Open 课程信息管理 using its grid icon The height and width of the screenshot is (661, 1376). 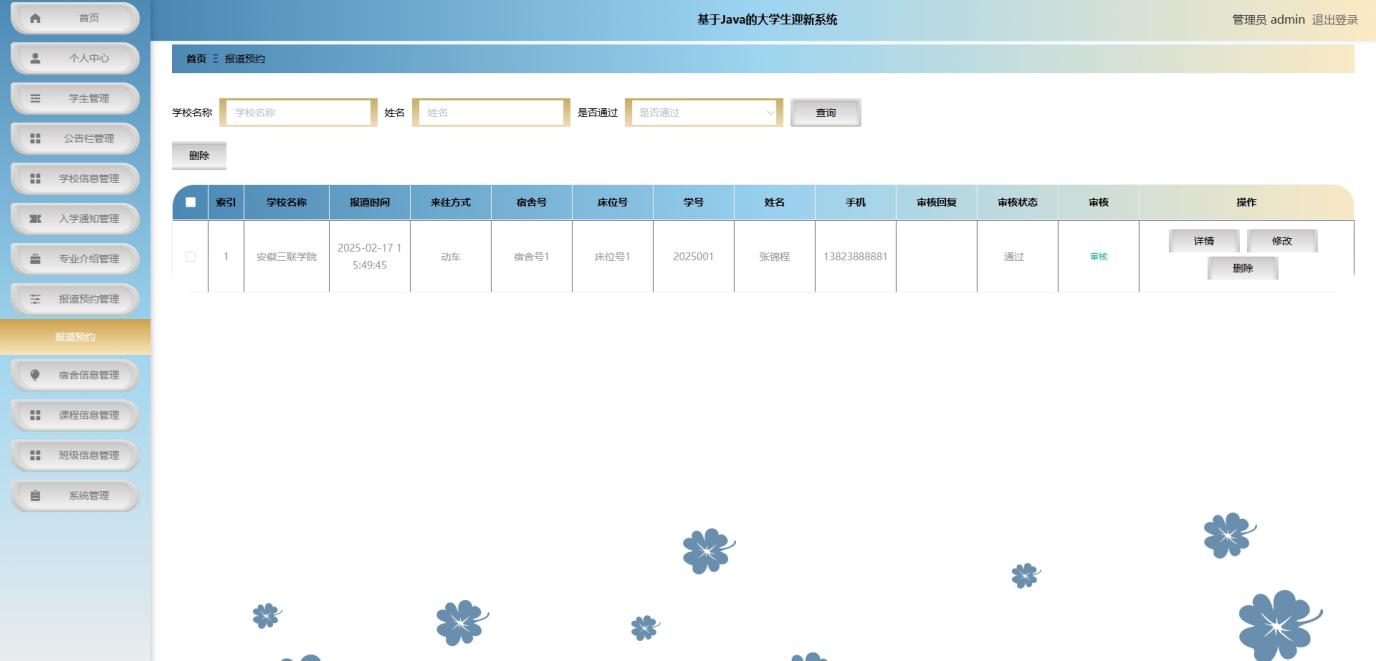pos(35,415)
